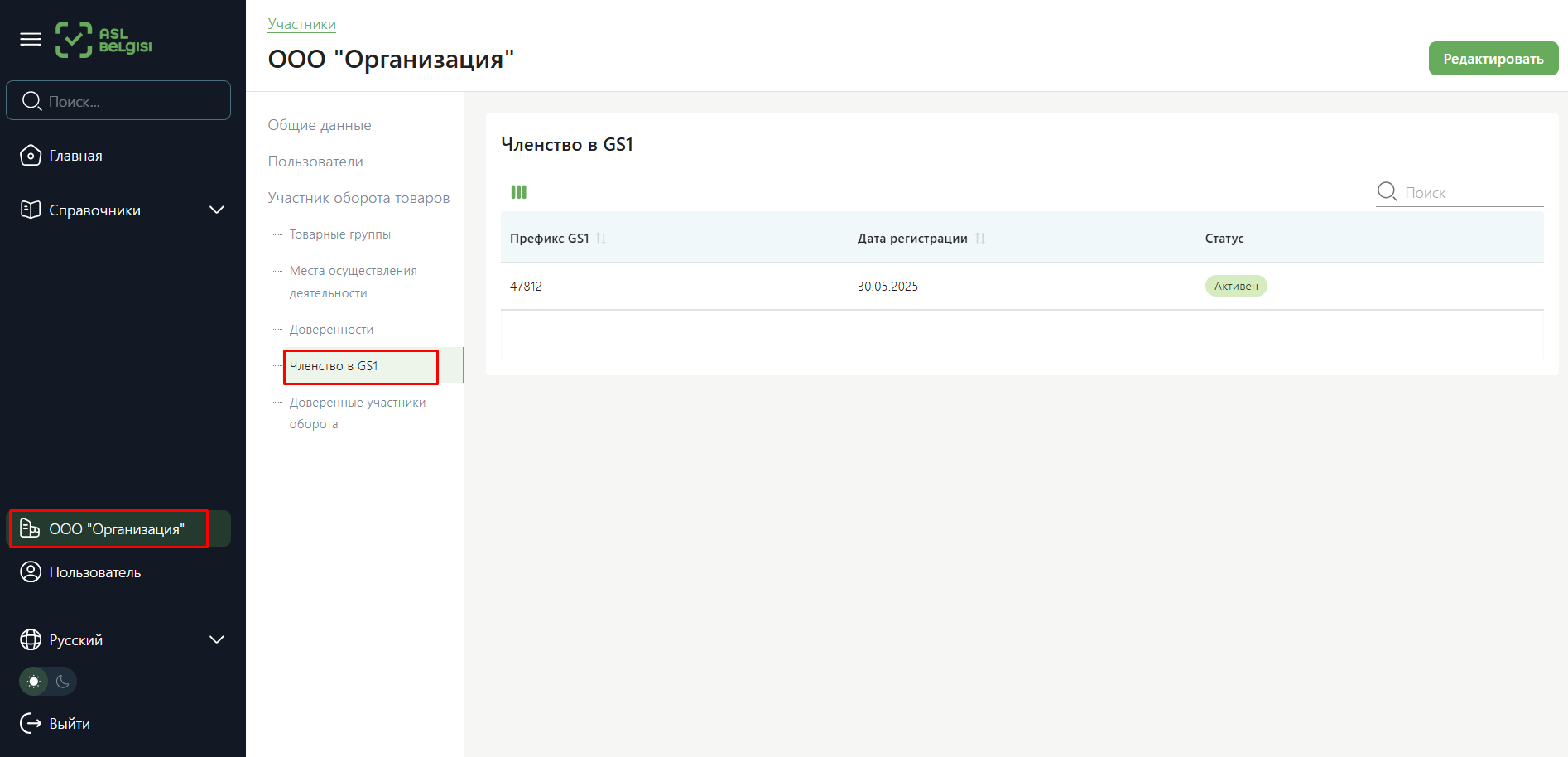This screenshot has height=757, width=1568.
Task: Click the table search magnifier icon
Action: [1387, 192]
